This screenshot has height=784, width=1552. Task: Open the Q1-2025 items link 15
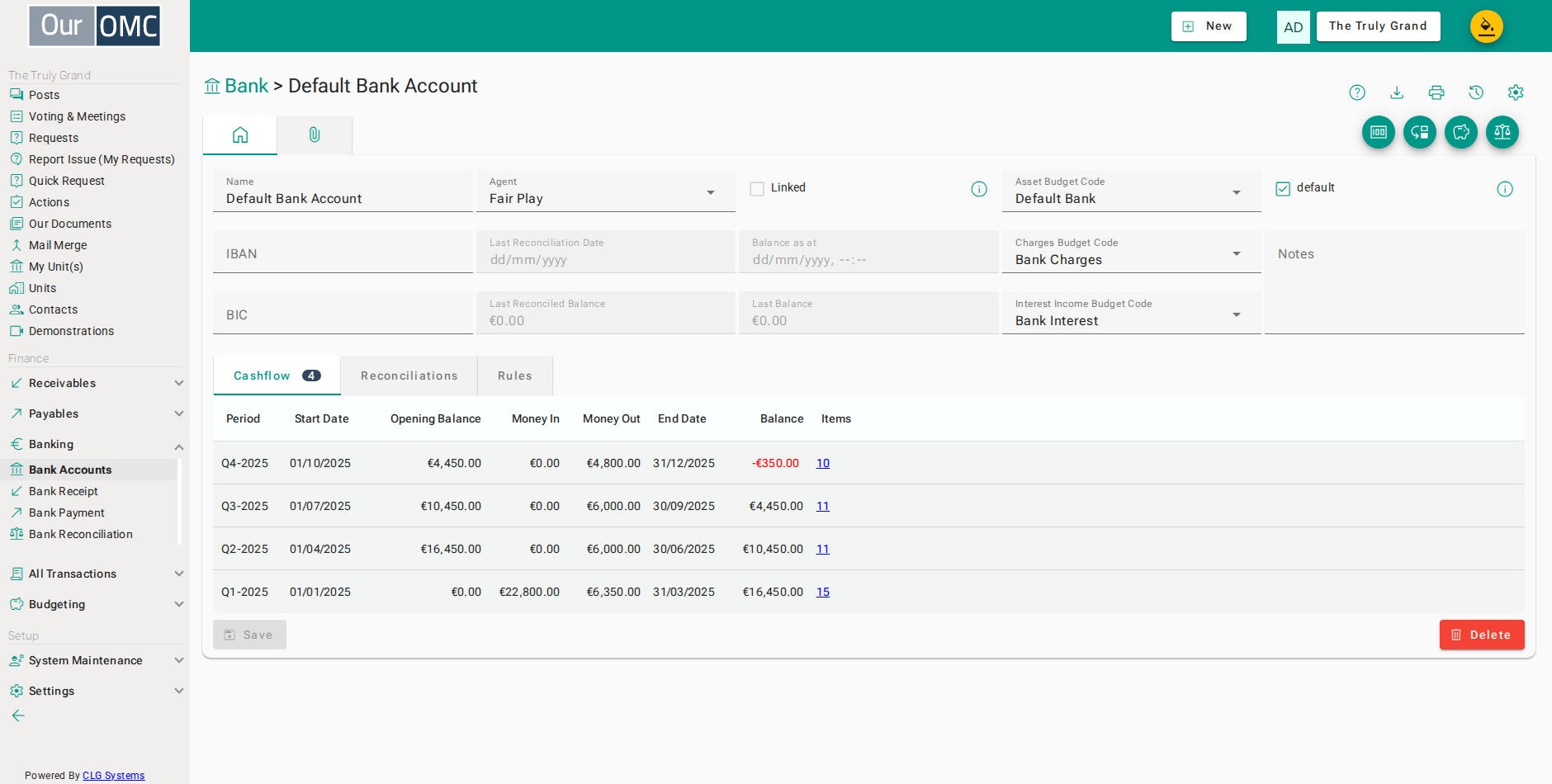(823, 592)
